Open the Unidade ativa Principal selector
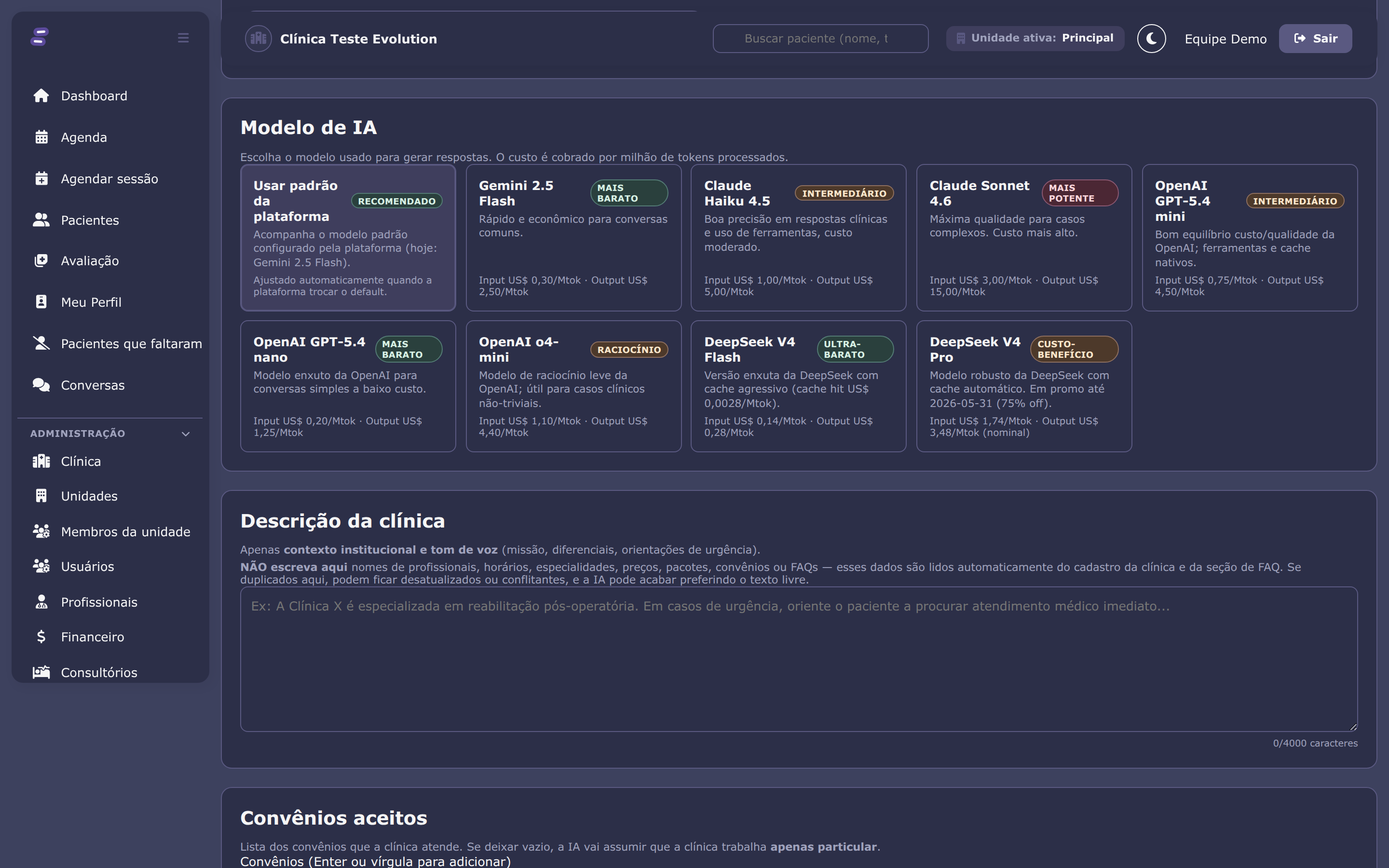1389x868 pixels. 1035,39
